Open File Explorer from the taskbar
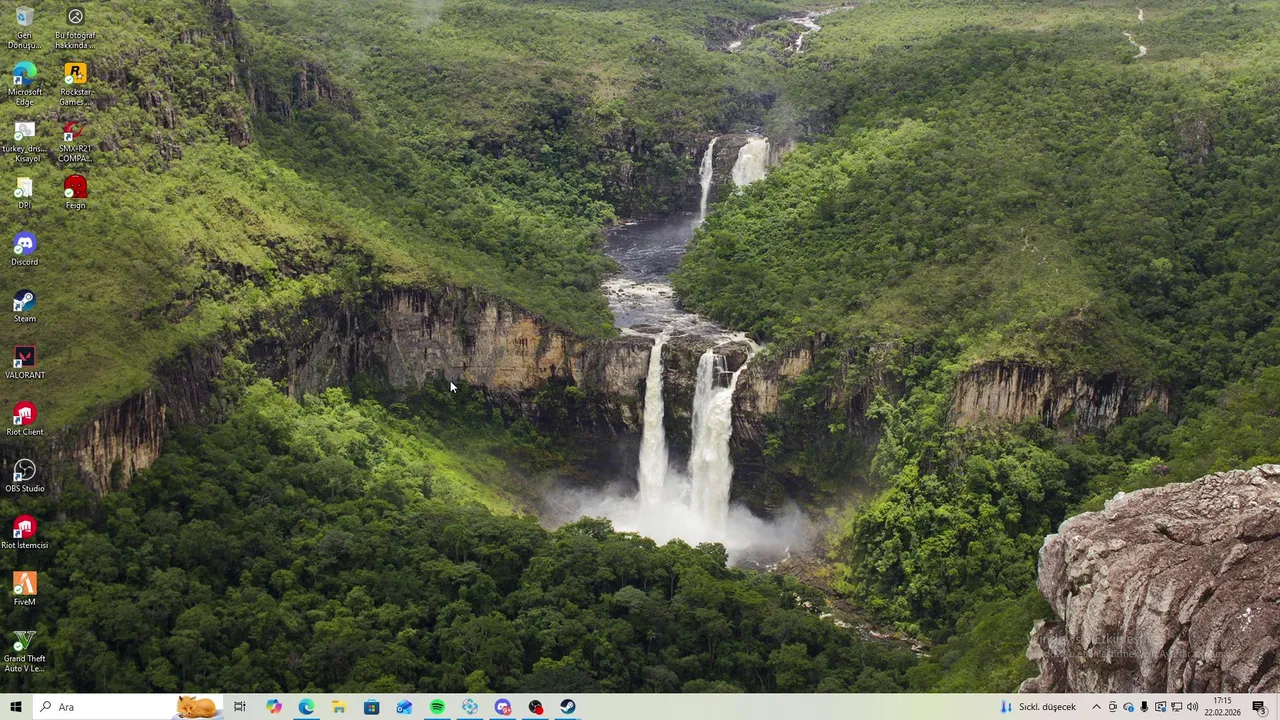The image size is (1280, 720). click(339, 707)
